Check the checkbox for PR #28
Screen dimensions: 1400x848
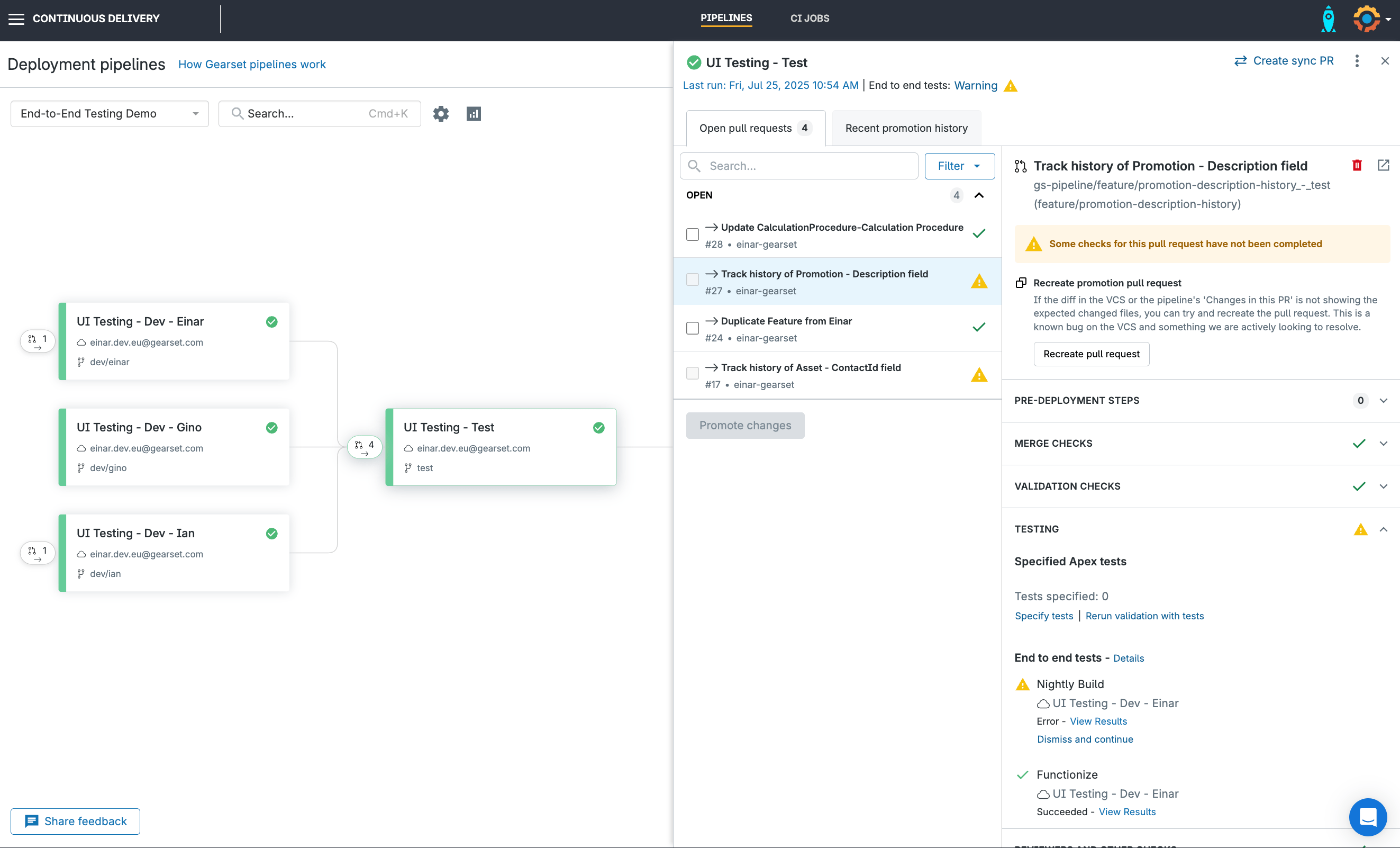[692, 234]
